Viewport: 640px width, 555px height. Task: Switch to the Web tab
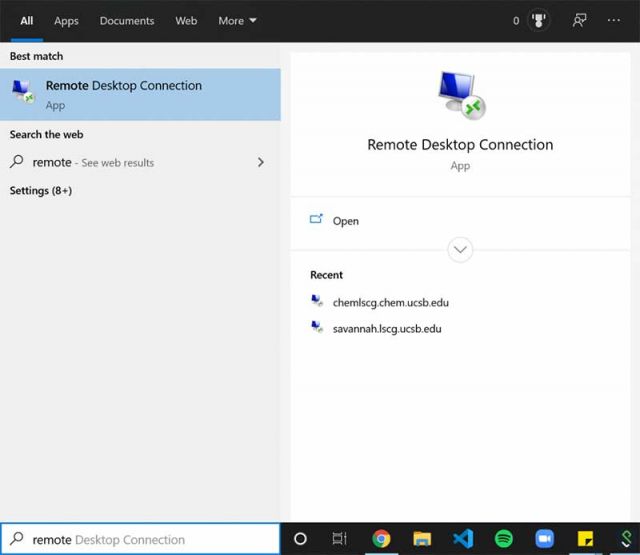tap(186, 21)
